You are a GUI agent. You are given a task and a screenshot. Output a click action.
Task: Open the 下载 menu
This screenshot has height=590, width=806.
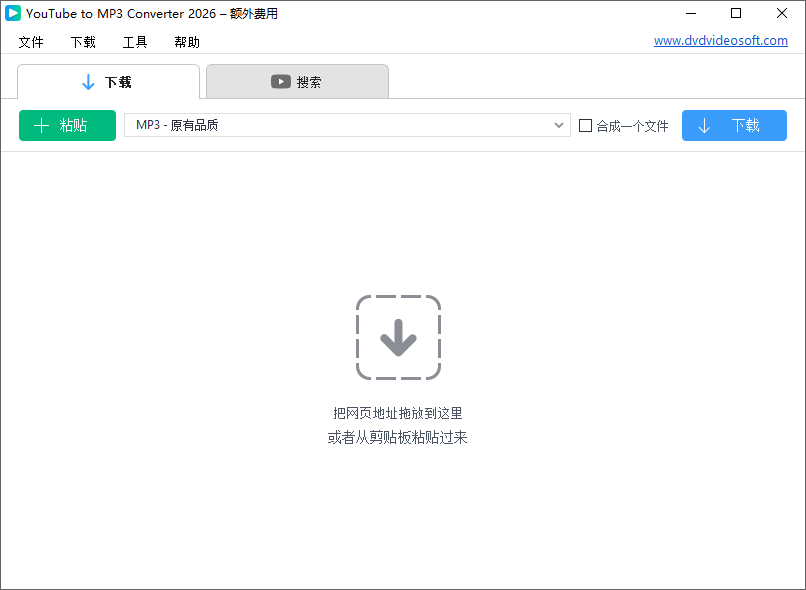pyautogui.click(x=83, y=42)
